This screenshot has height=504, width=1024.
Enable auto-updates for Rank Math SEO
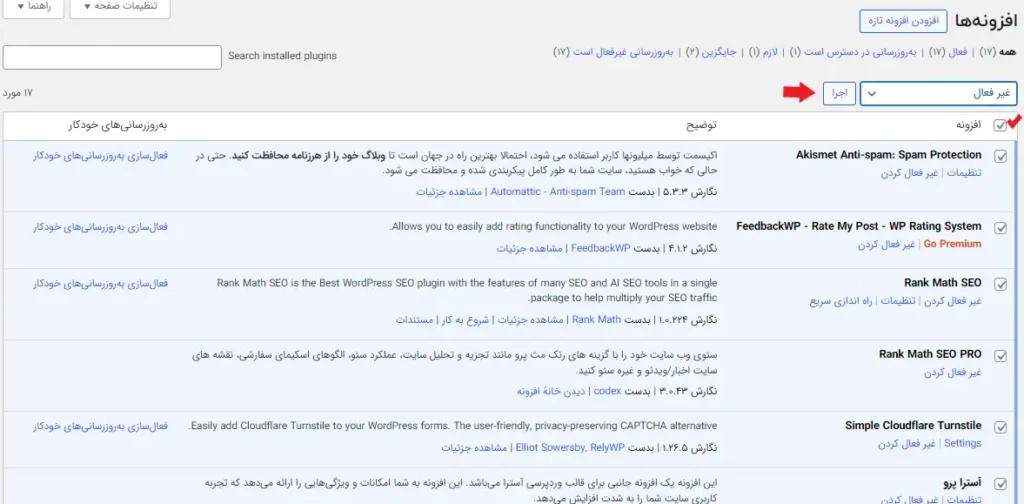pos(100,283)
